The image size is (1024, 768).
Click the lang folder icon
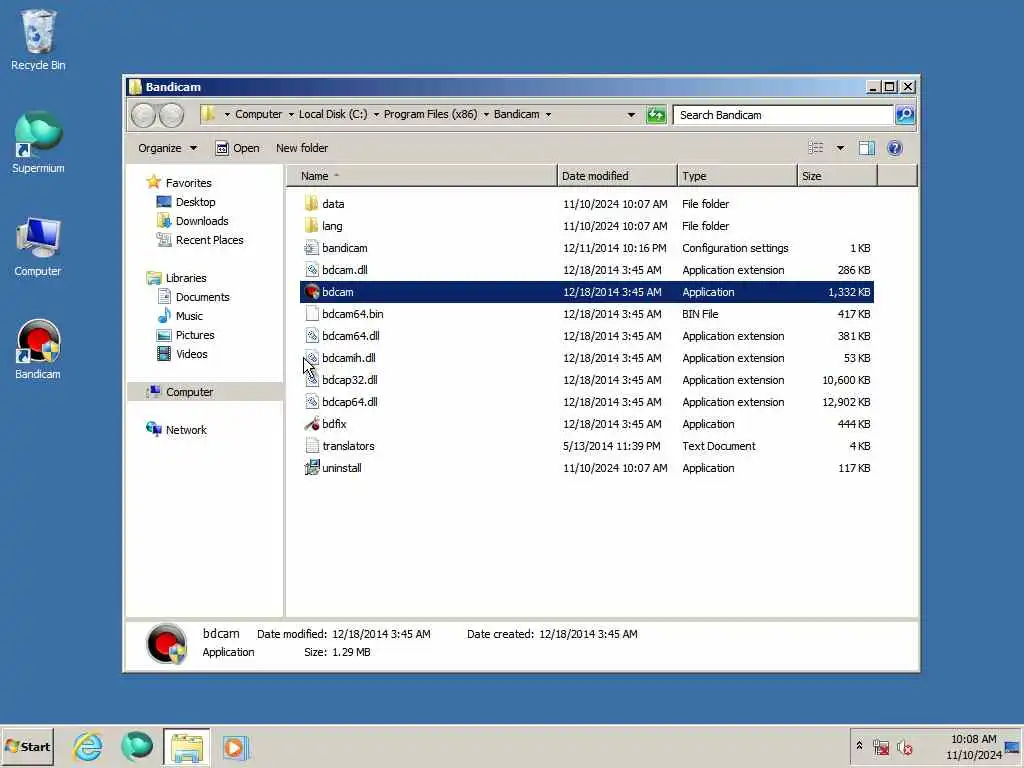312,226
